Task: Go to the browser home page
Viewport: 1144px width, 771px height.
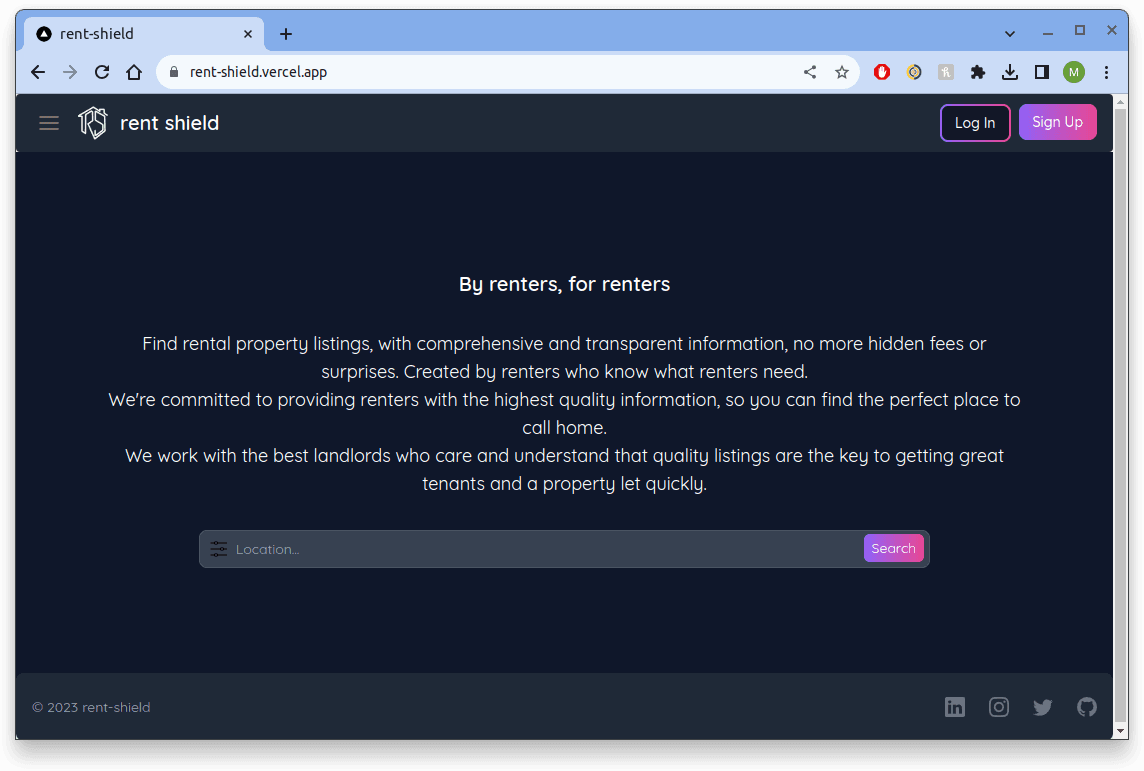Action: click(x=134, y=71)
